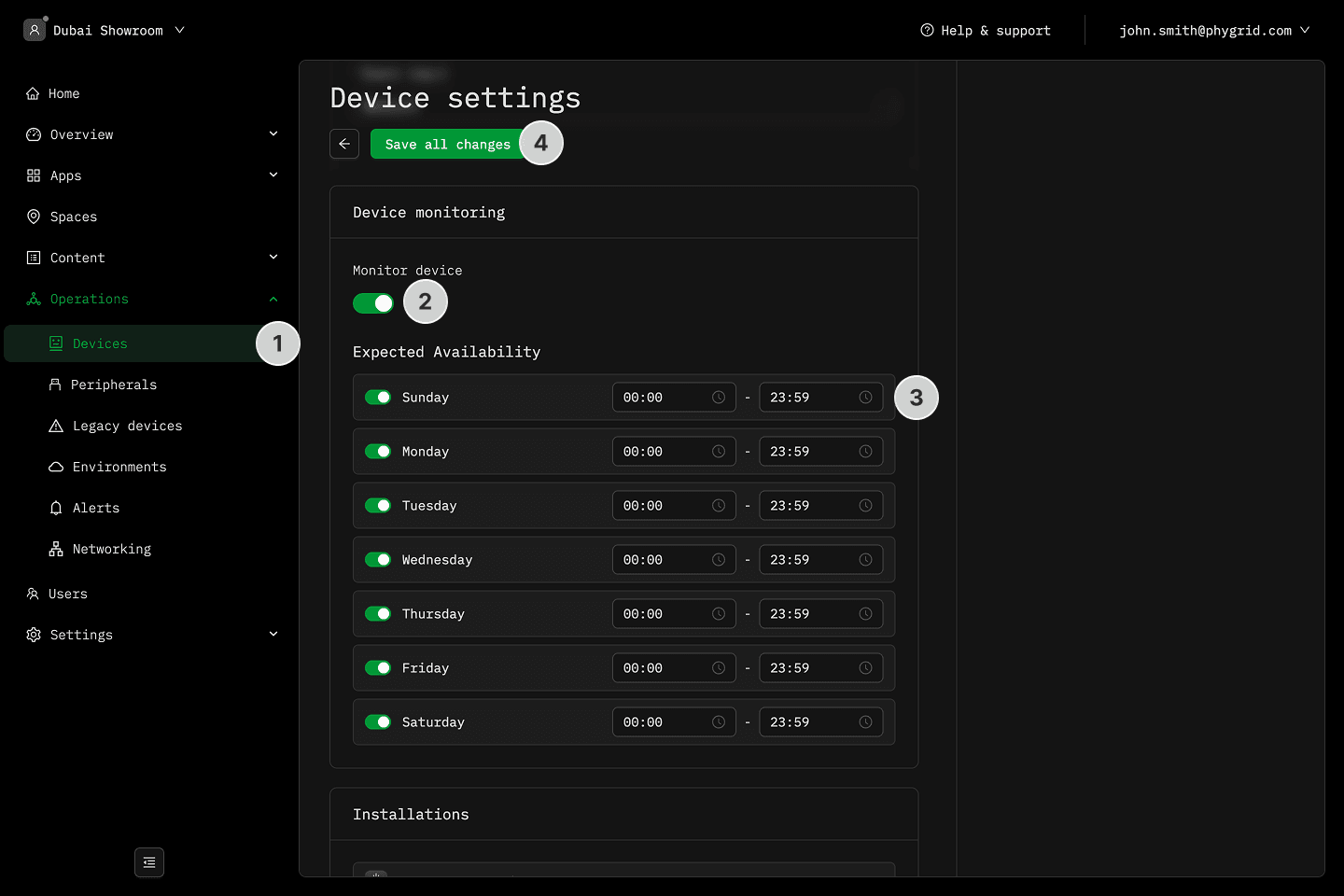Screen dimensions: 1344x896
Task: Click the Spaces location pin icon
Action: [34, 217]
